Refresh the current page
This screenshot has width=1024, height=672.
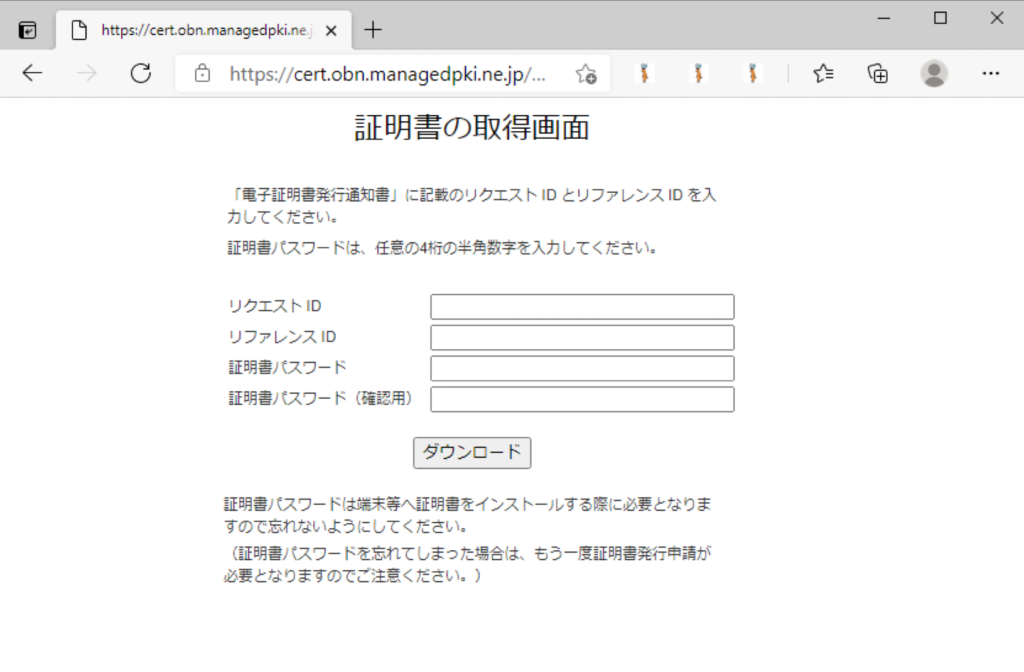141,73
